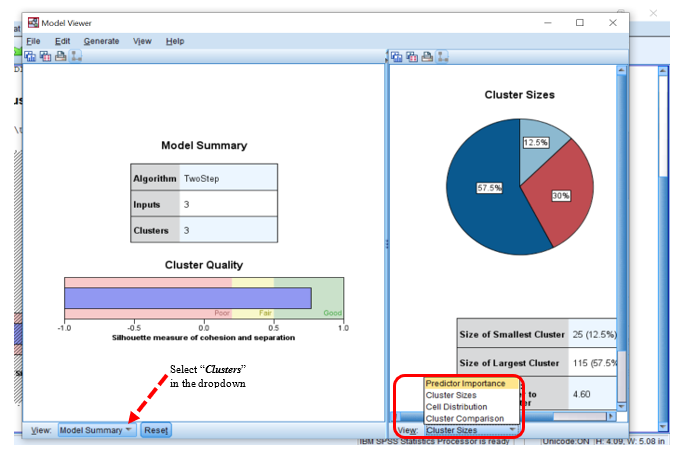Click the Clusters value 3 cell
Viewport: 684px width, 459px height.
(x=228, y=230)
